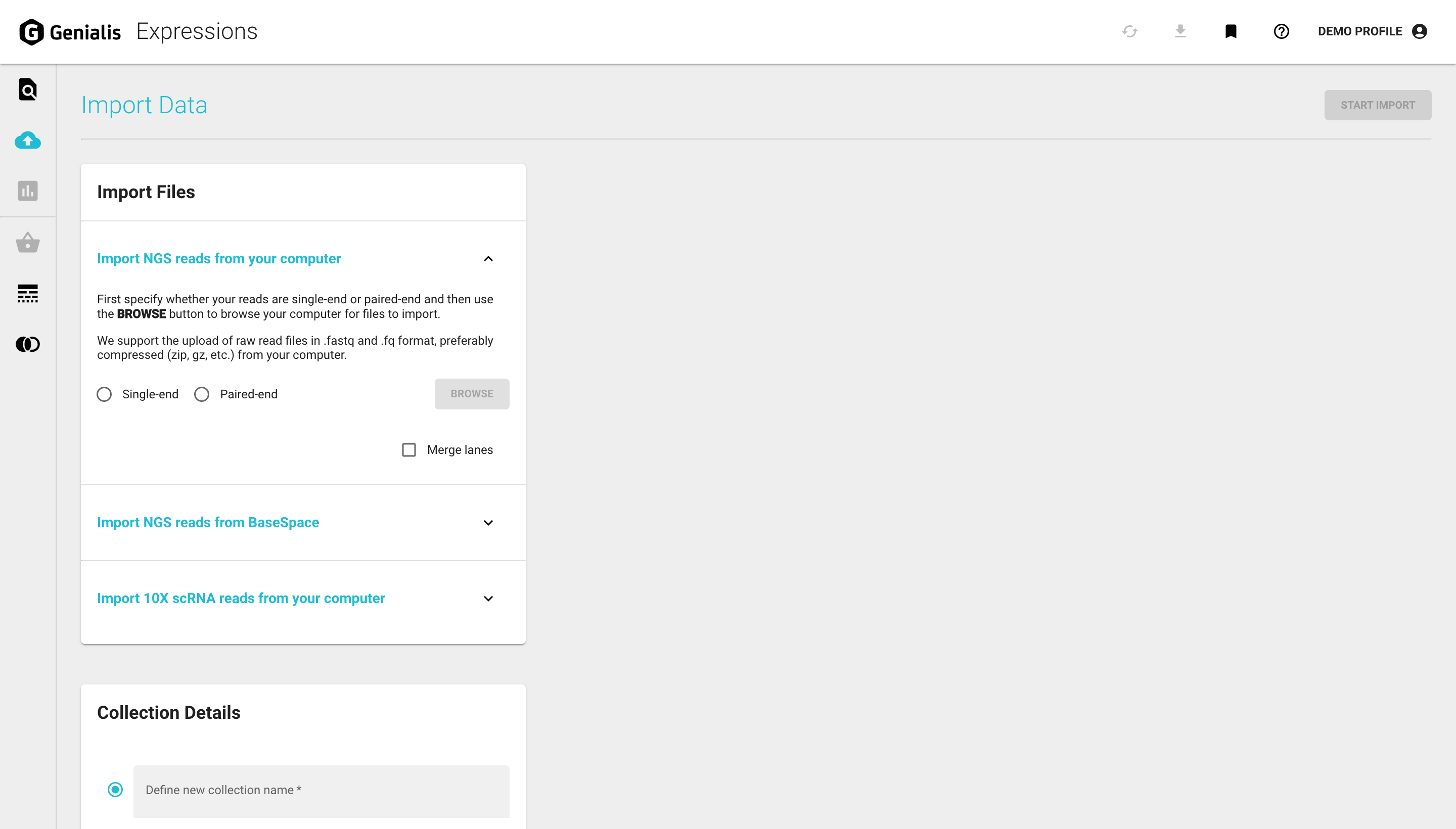Expand Import NGS reads from BaseSpace section
1456x829 pixels.
pyautogui.click(x=488, y=522)
